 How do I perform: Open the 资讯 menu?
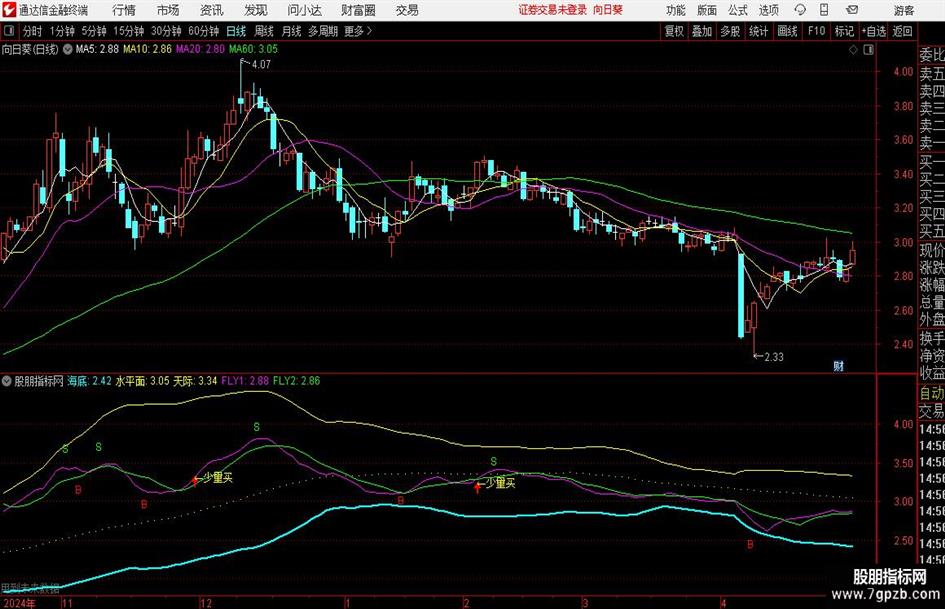point(212,10)
